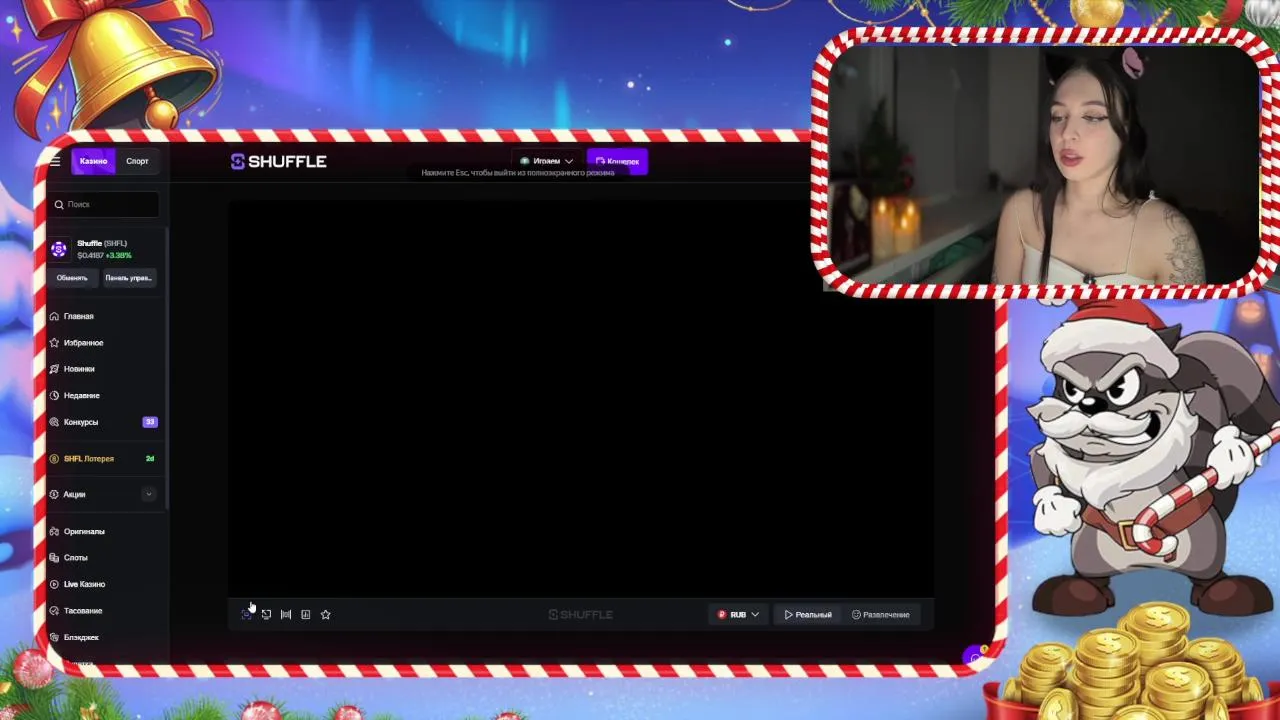Image resolution: width=1280 pixels, height=720 pixels.
Task: Select Реальный play mode
Action: [x=808, y=614]
